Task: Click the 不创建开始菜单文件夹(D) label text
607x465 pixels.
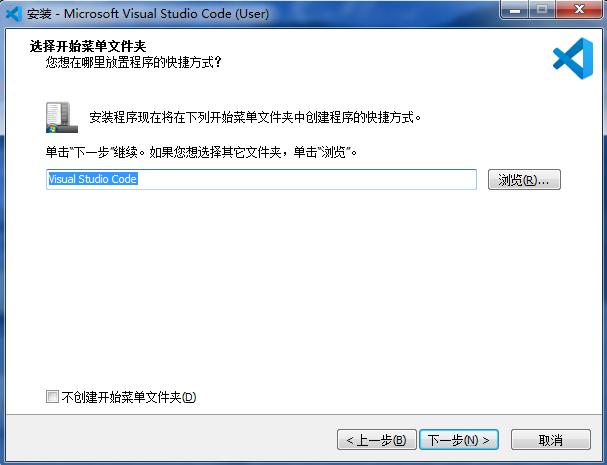Action: click(129, 397)
